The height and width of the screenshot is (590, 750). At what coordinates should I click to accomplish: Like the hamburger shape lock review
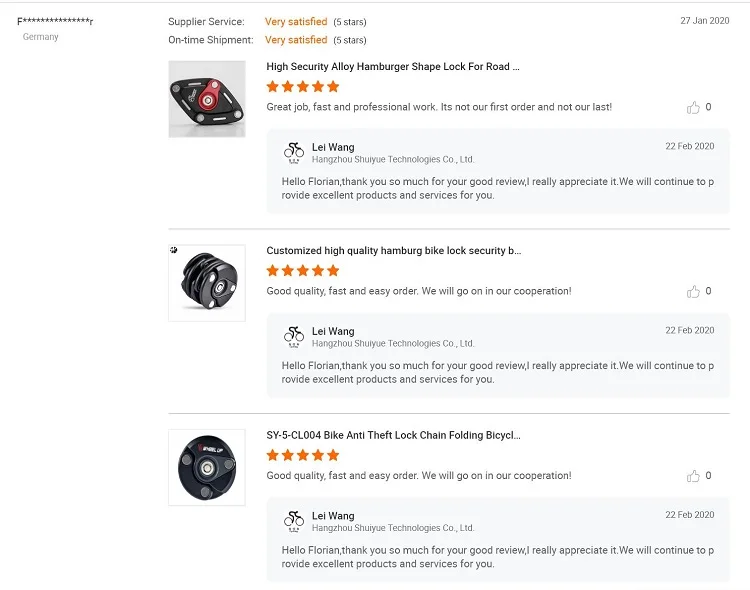tap(693, 107)
